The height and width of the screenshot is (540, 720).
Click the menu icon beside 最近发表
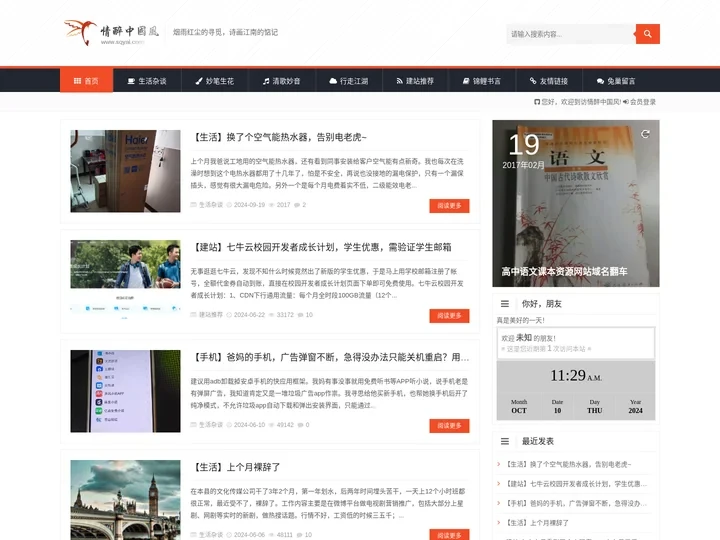(x=505, y=441)
